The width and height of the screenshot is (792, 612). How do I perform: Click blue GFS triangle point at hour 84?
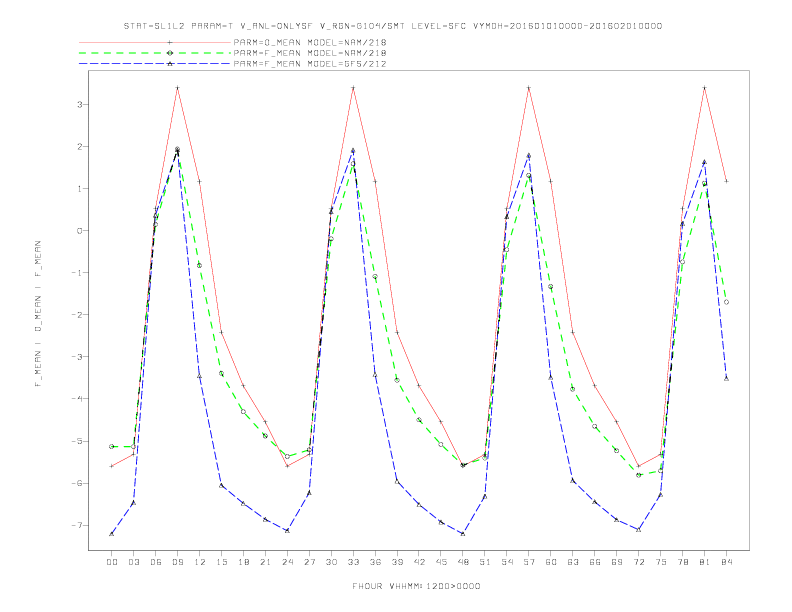pos(727,378)
